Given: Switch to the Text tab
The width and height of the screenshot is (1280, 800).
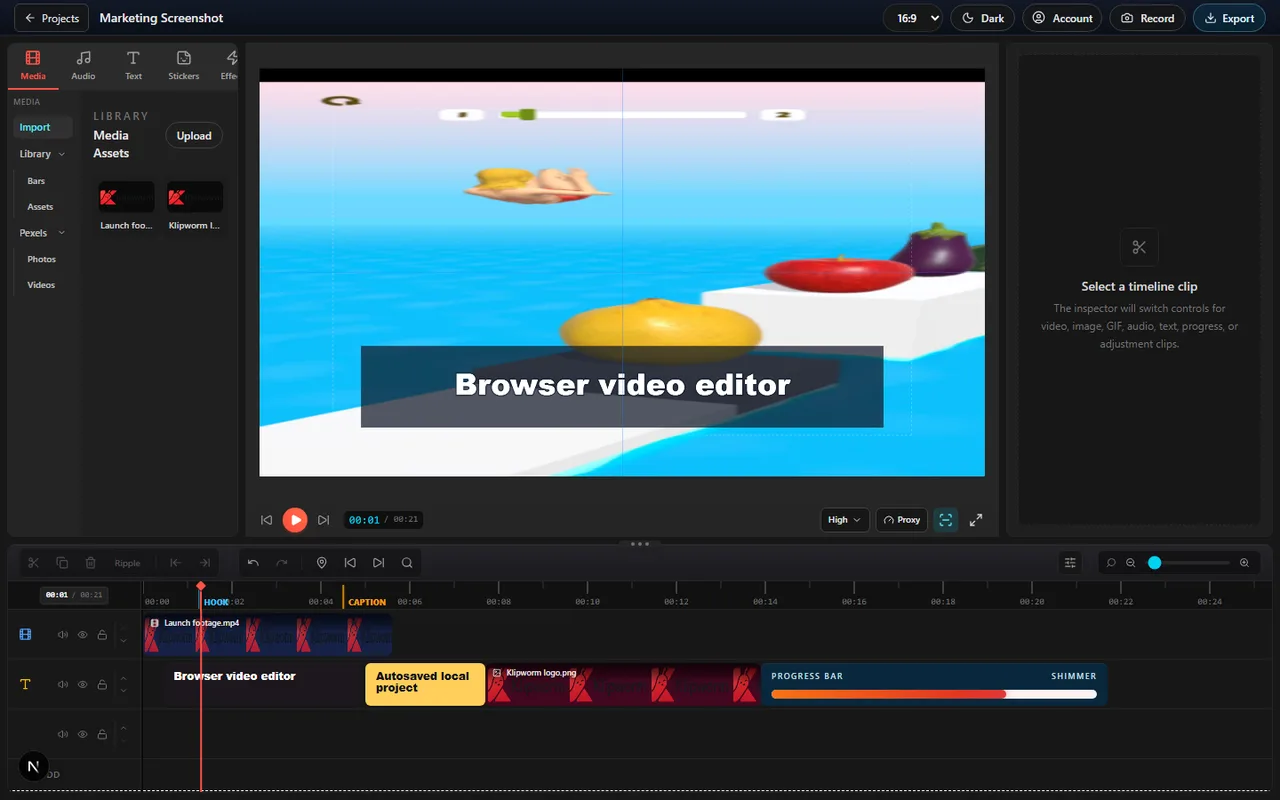Looking at the screenshot, I should point(133,65).
